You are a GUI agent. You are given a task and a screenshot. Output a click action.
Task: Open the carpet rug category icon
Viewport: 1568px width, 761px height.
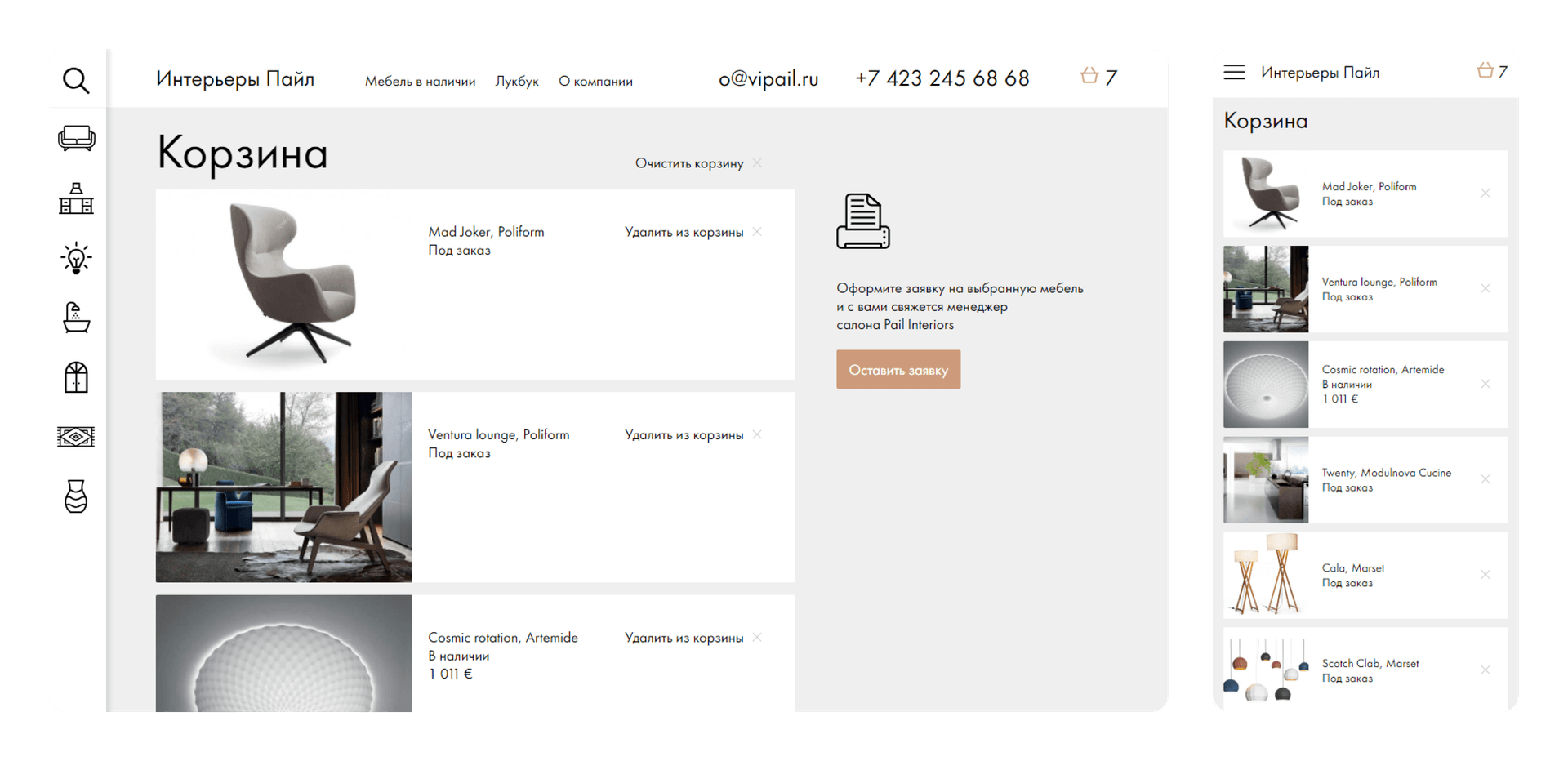pos(76,437)
